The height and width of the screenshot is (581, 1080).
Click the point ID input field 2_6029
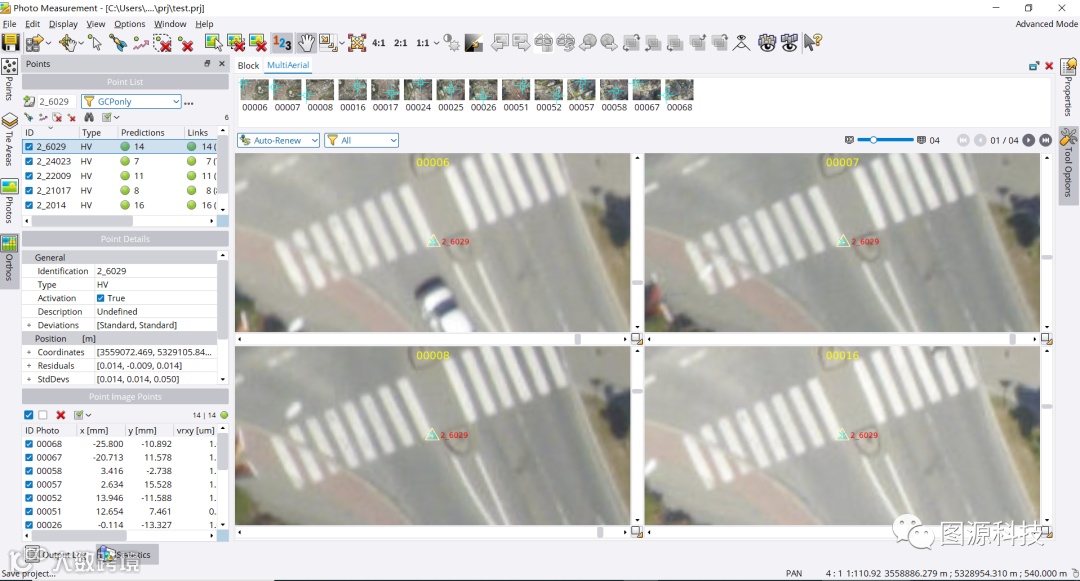[x=56, y=101]
